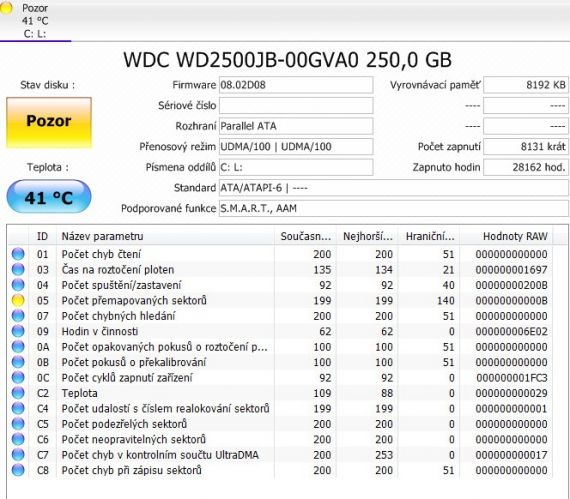Select the Počet spuštění/zastavení row text

121,285
